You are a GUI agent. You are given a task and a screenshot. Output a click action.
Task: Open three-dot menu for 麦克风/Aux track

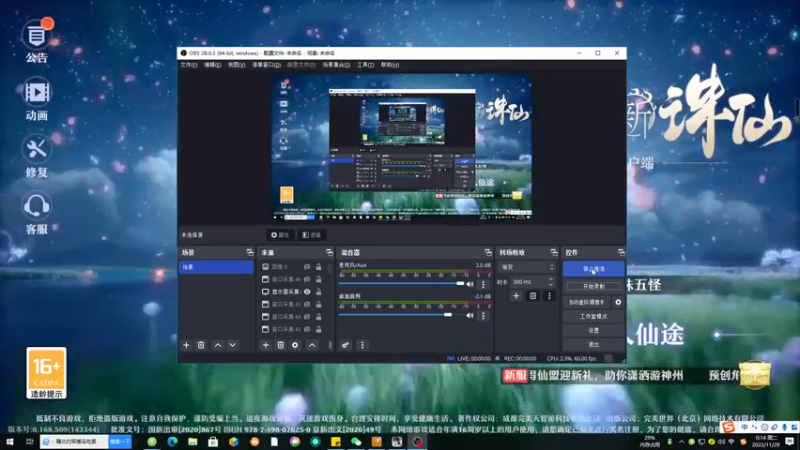pyautogui.click(x=484, y=284)
